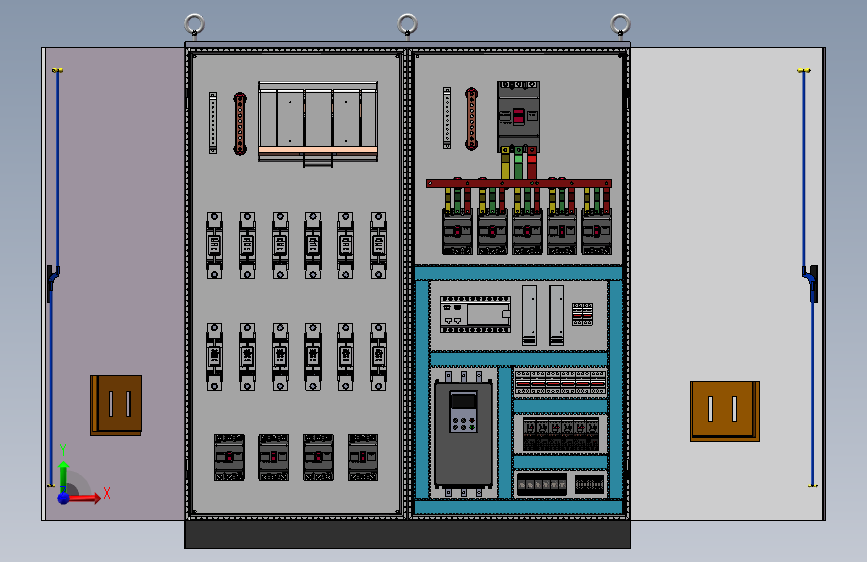Select the rightmost breaker in bottom row of left compartment
Viewport: 867px width, 562px height.
pyautogui.click(x=363, y=457)
